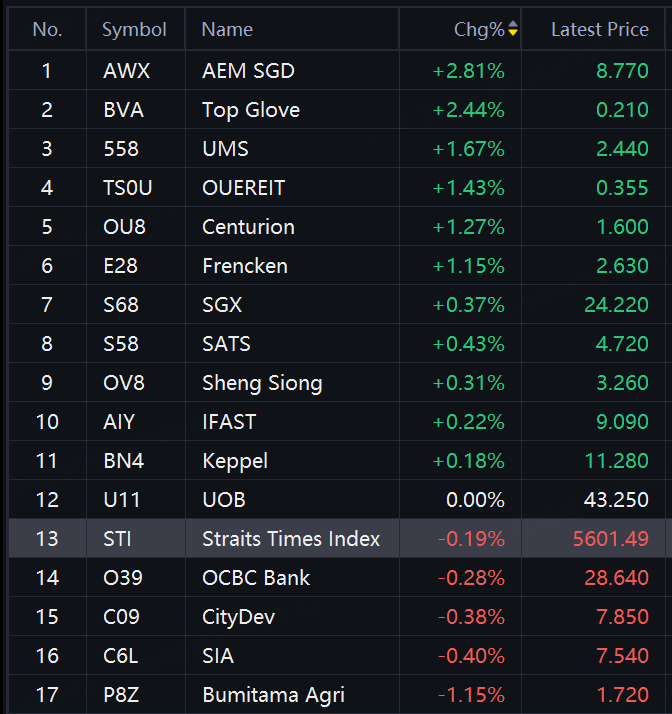Select the C6L symbol
Screen dimensions: 672x714
coord(120,656)
